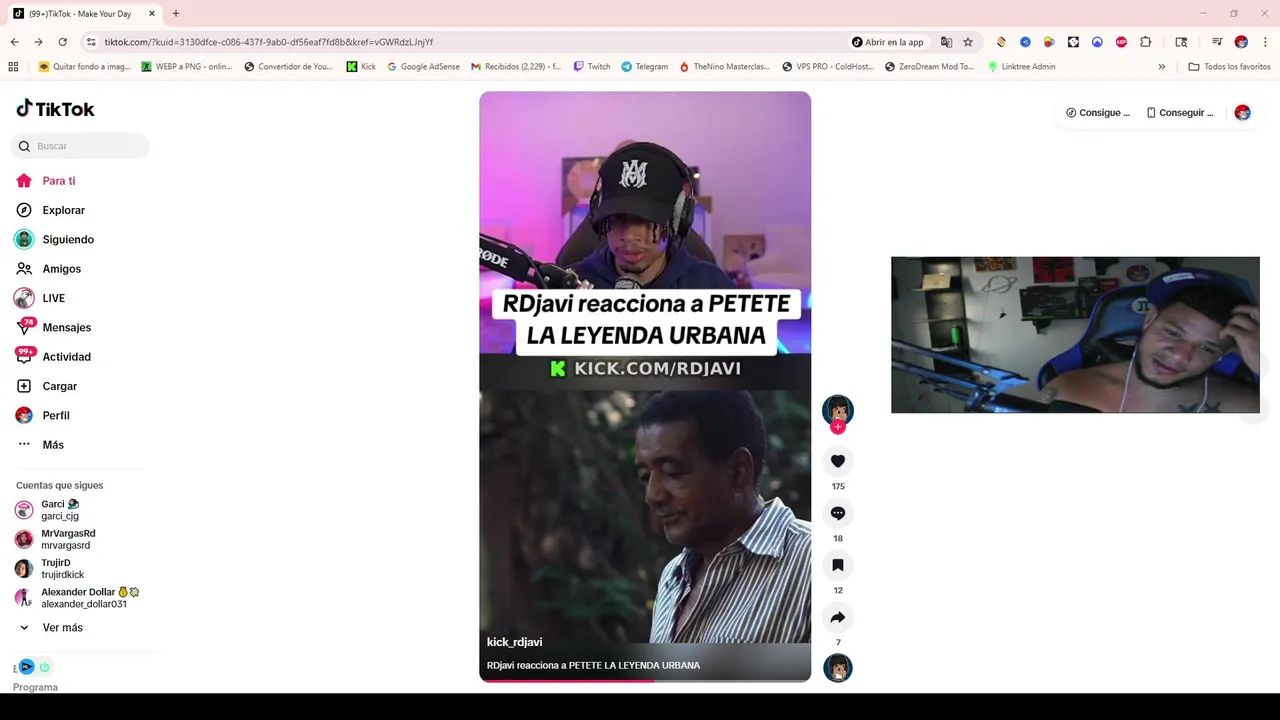Click the TikTok logo
This screenshot has width=1280, height=720.
tap(55, 109)
